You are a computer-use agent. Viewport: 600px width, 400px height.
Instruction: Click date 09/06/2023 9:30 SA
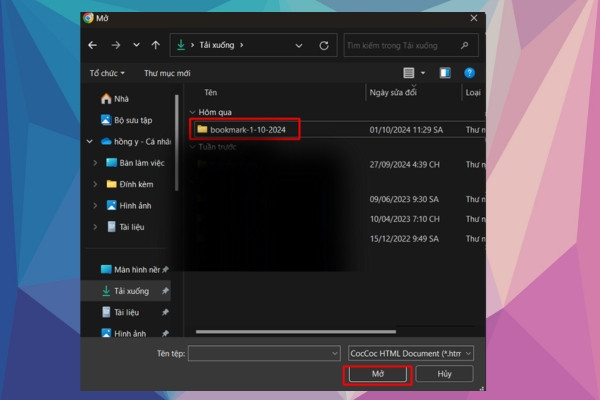click(x=404, y=199)
